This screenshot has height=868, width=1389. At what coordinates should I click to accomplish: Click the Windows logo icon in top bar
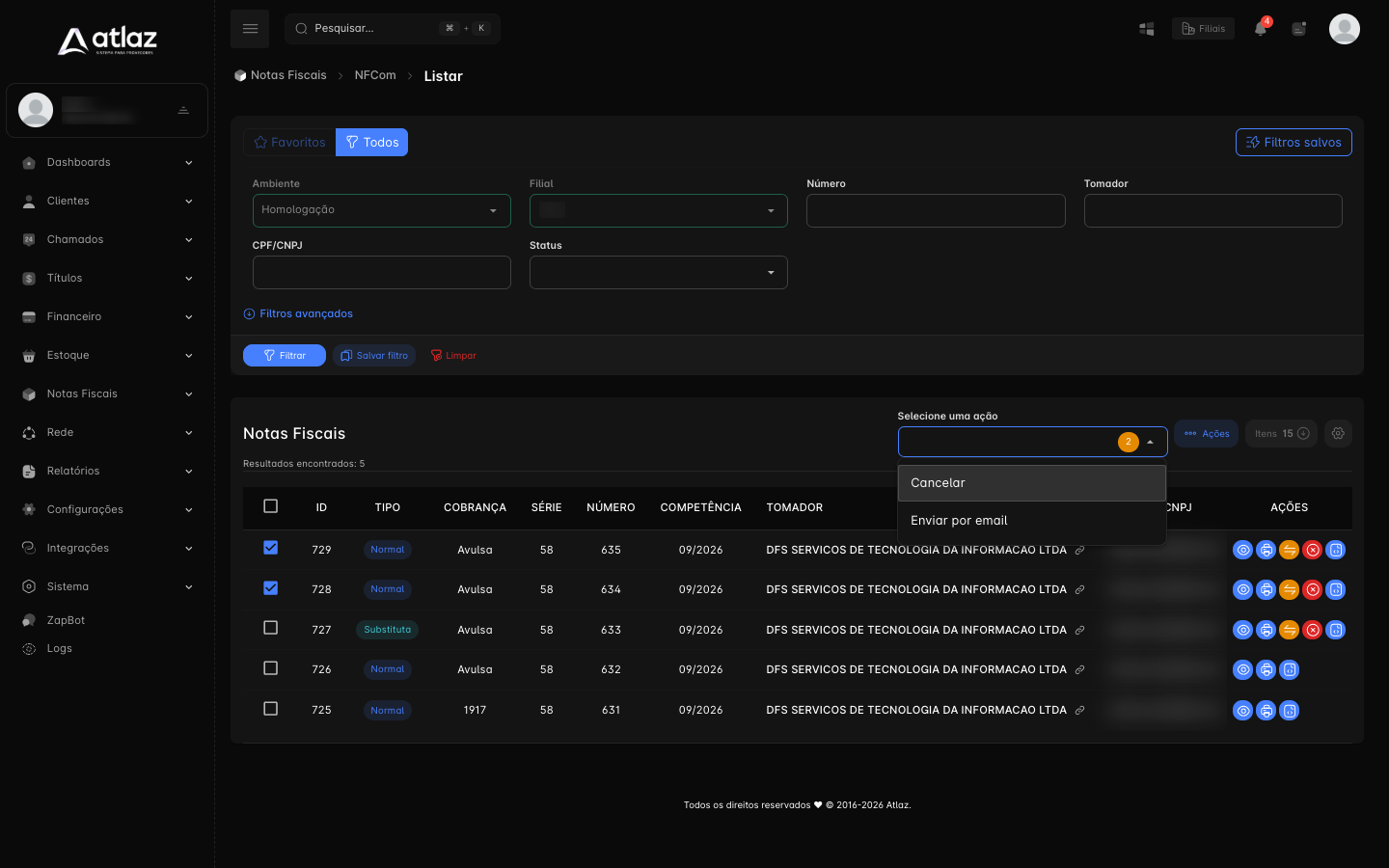(1147, 29)
